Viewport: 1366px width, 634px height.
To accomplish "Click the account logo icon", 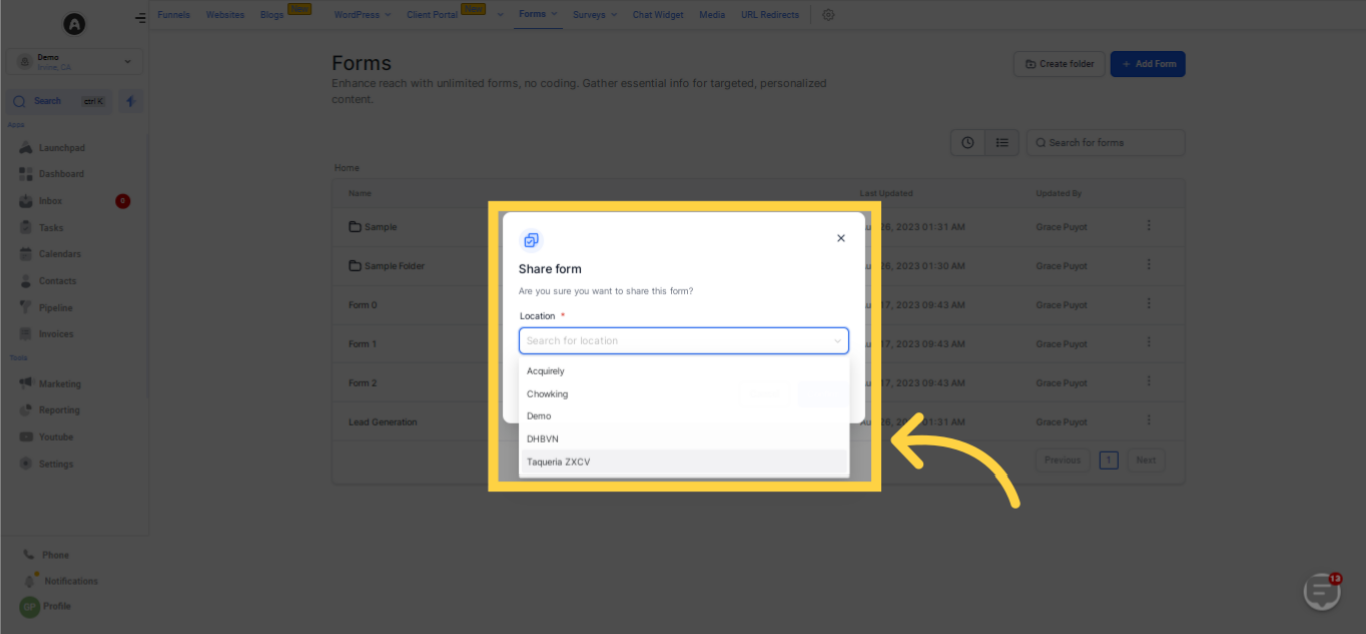I will click(74, 24).
